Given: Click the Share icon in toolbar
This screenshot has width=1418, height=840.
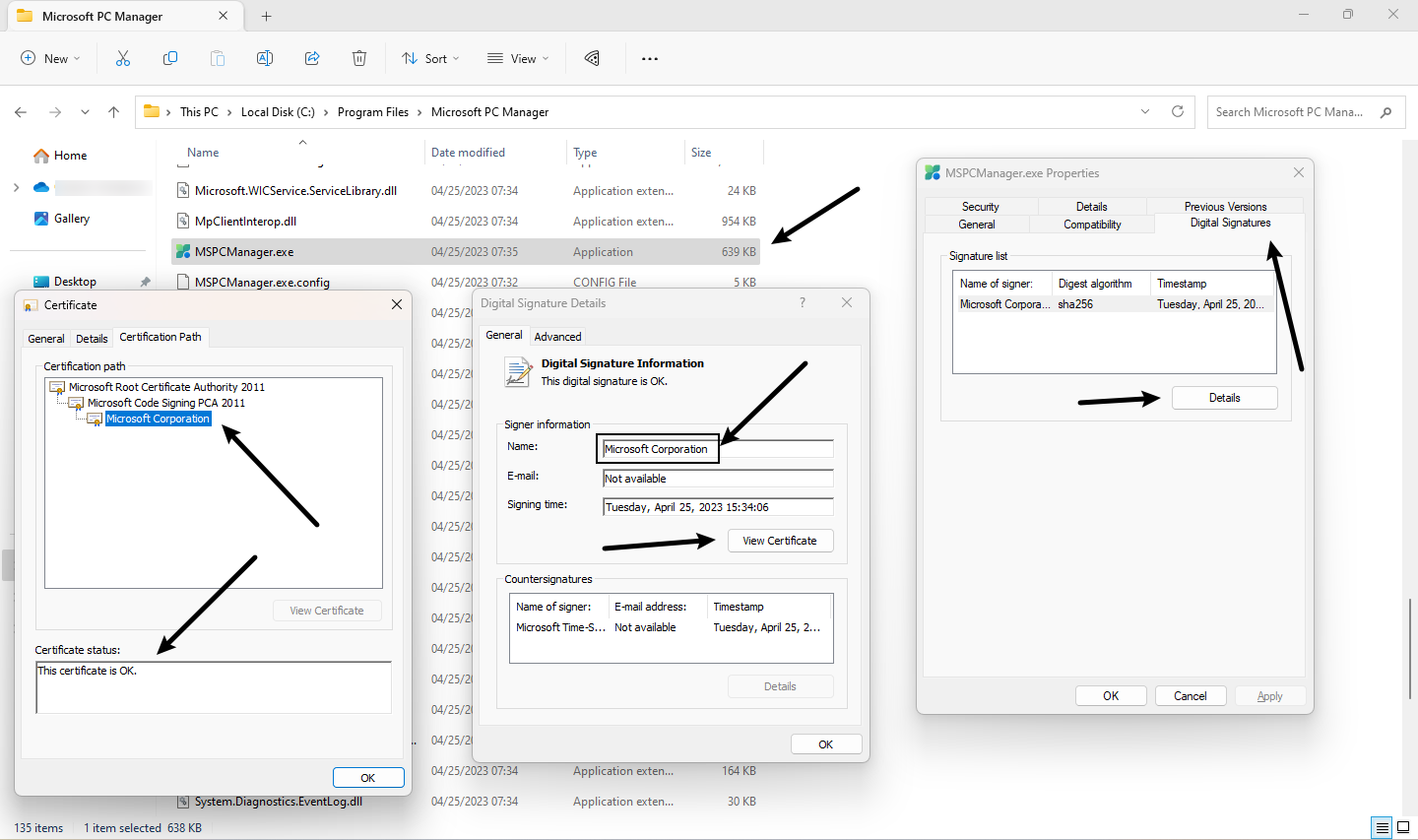Looking at the screenshot, I should click(x=312, y=59).
